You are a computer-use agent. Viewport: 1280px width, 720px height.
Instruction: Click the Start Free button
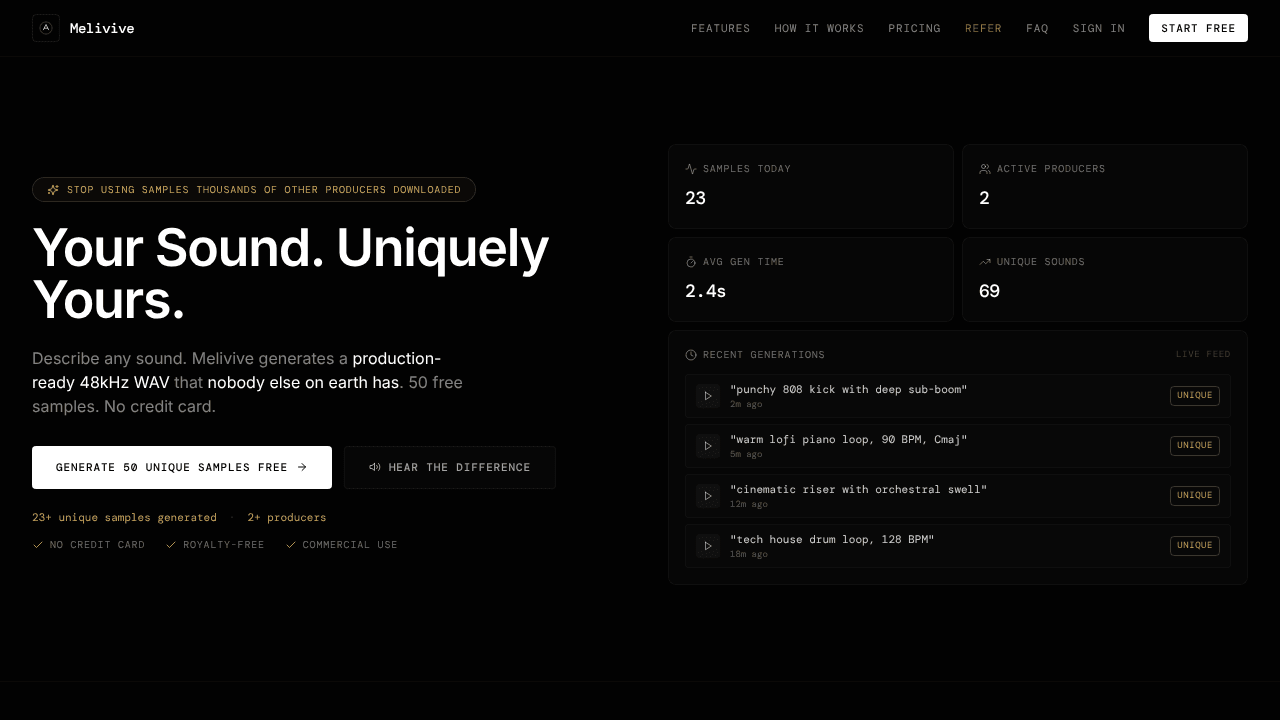[1198, 28]
